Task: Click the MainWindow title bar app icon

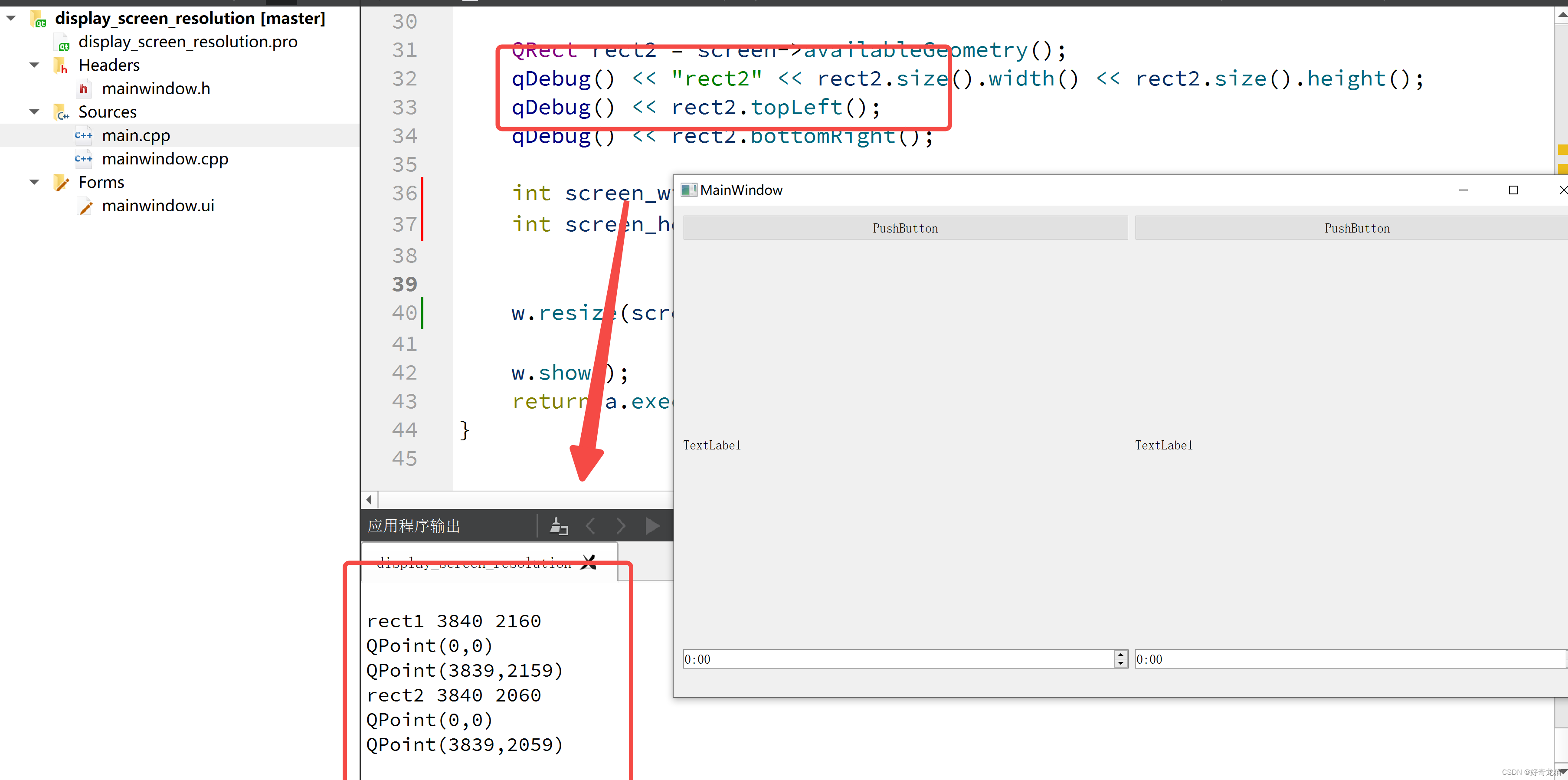Action: click(688, 190)
